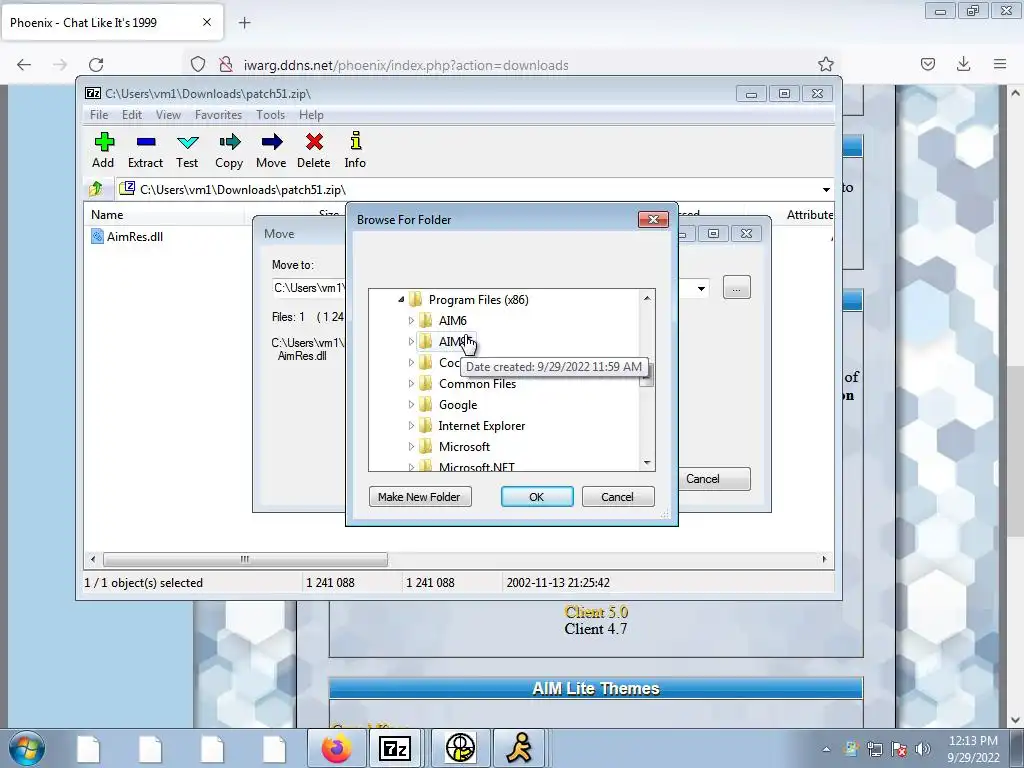Click the 7-Zip horizontal scrollbar thumb
This screenshot has width=1024, height=768.
tap(245, 559)
